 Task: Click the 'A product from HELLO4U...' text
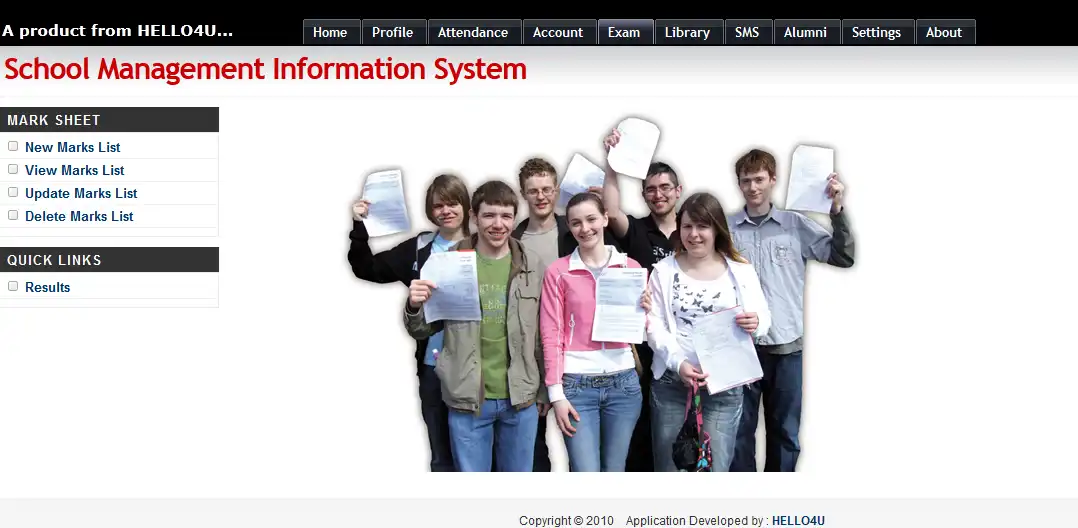click(118, 31)
